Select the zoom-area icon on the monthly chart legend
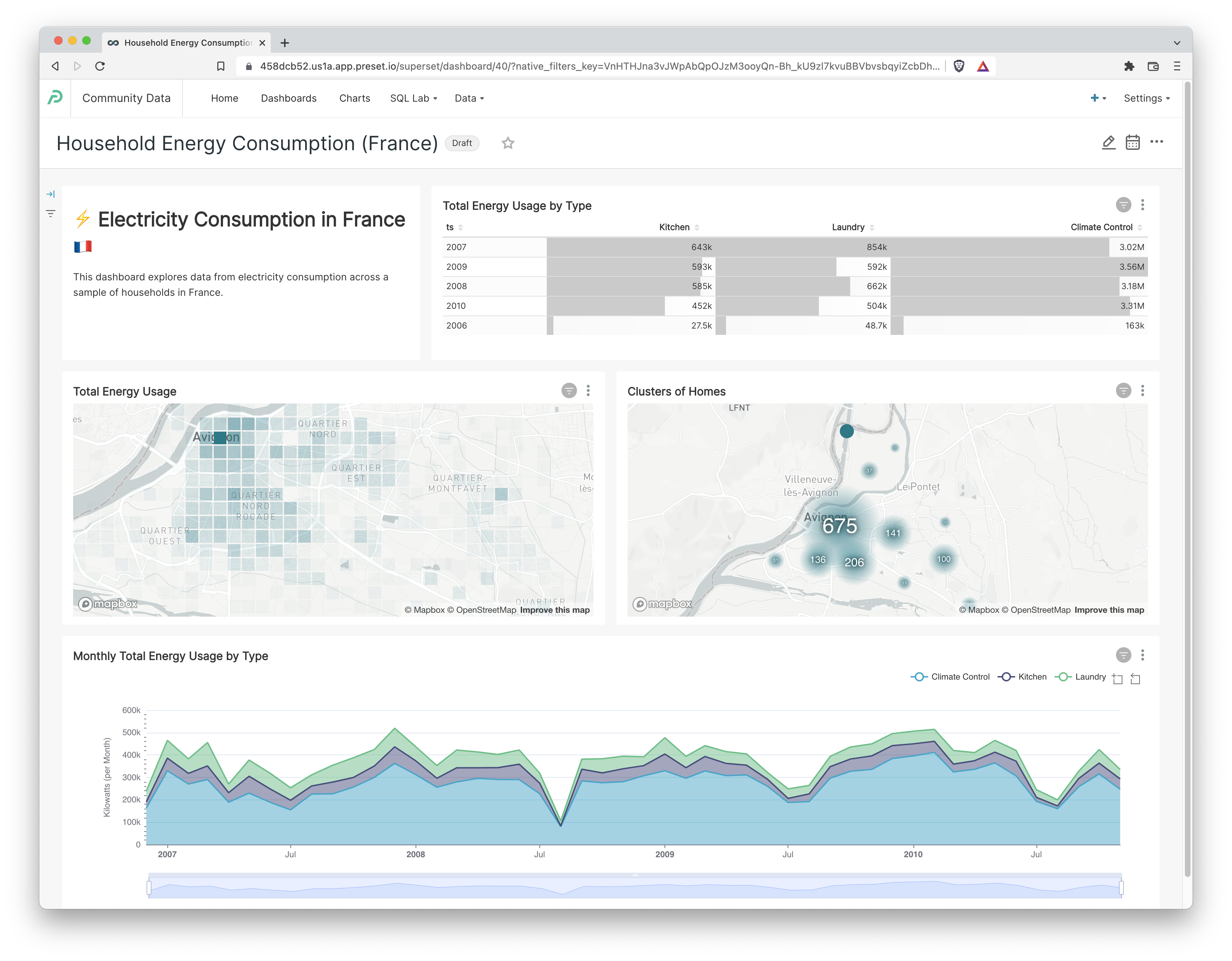 click(1118, 678)
